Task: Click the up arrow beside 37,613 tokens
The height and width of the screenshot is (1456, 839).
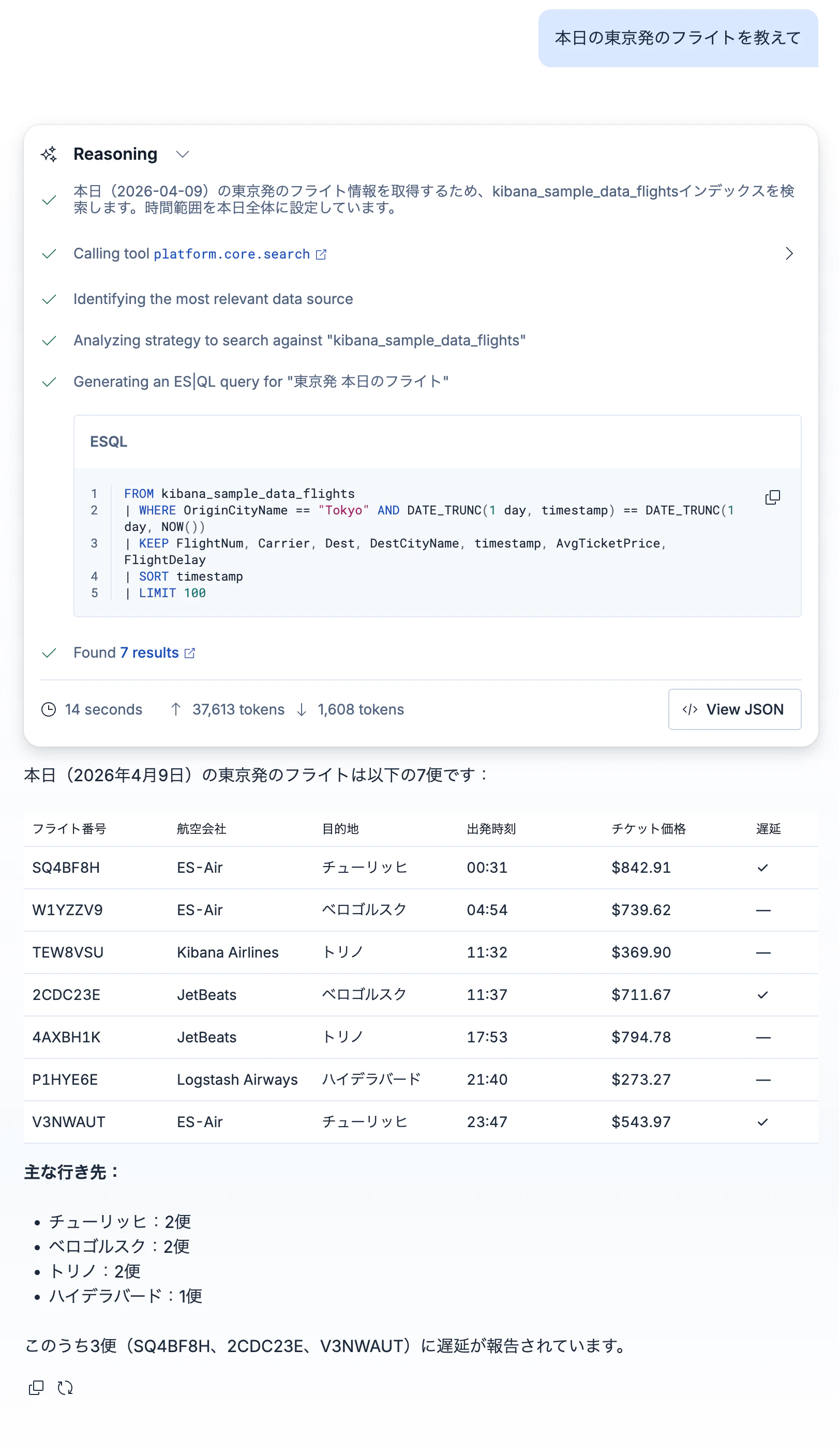Action: tap(176, 709)
